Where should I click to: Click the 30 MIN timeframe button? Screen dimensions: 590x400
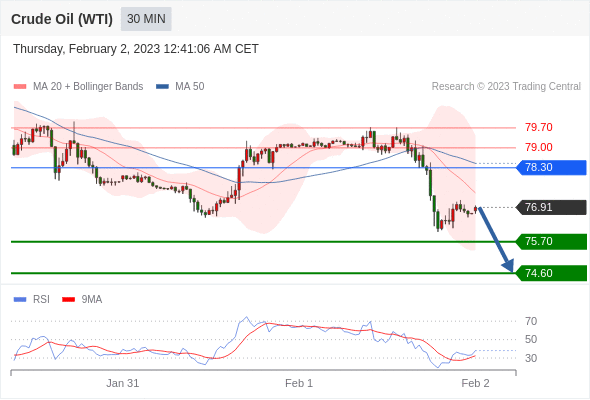(146, 19)
